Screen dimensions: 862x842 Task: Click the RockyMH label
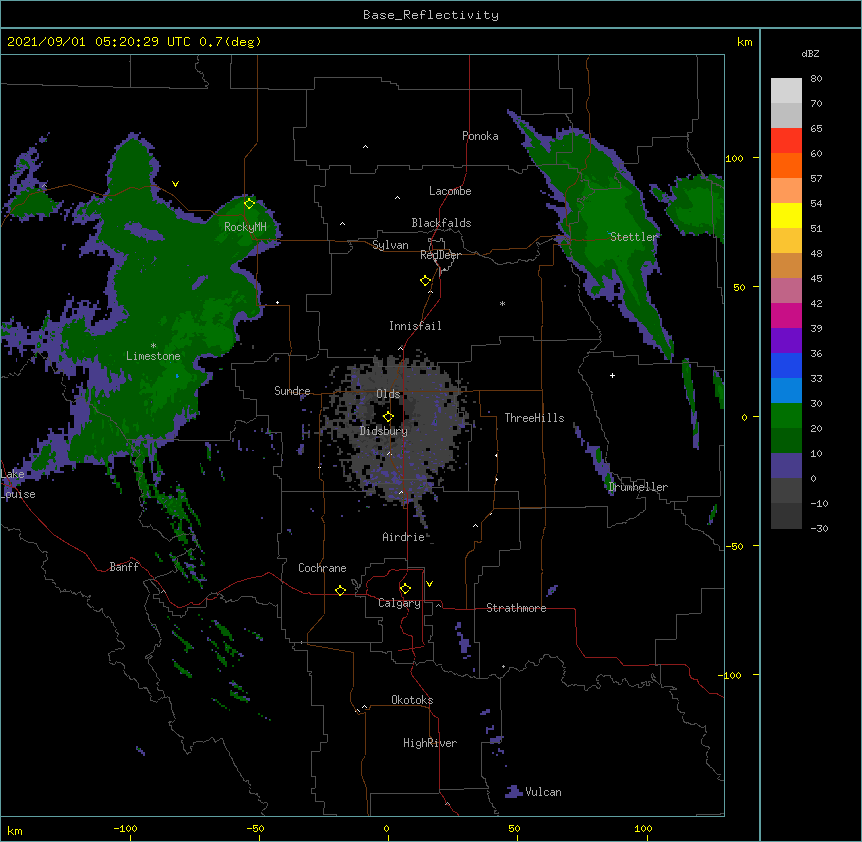click(245, 227)
